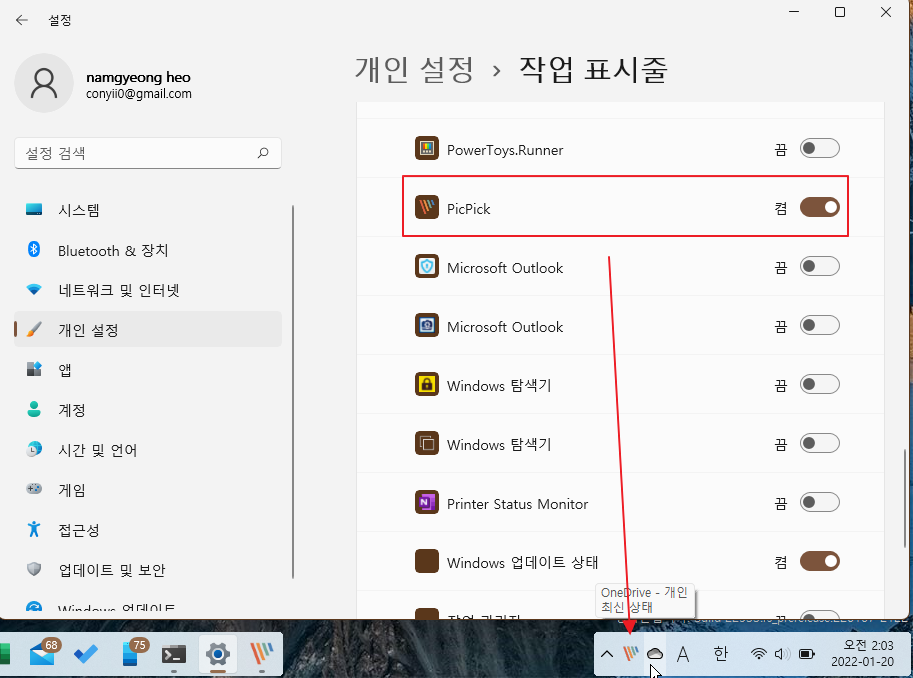This screenshot has width=913, height=678.
Task: Click the Windows 업데이트 상태 label
Action: pos(522,563)
